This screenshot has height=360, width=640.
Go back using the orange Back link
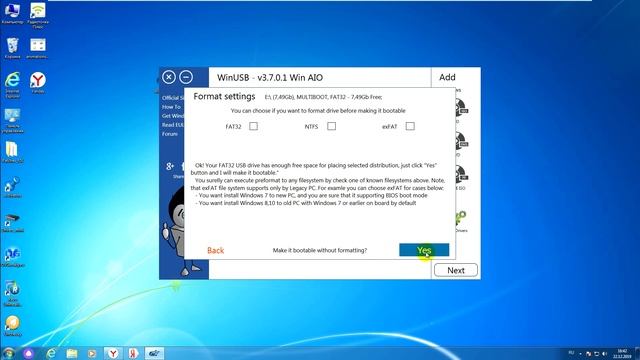(x=216, y=250)
